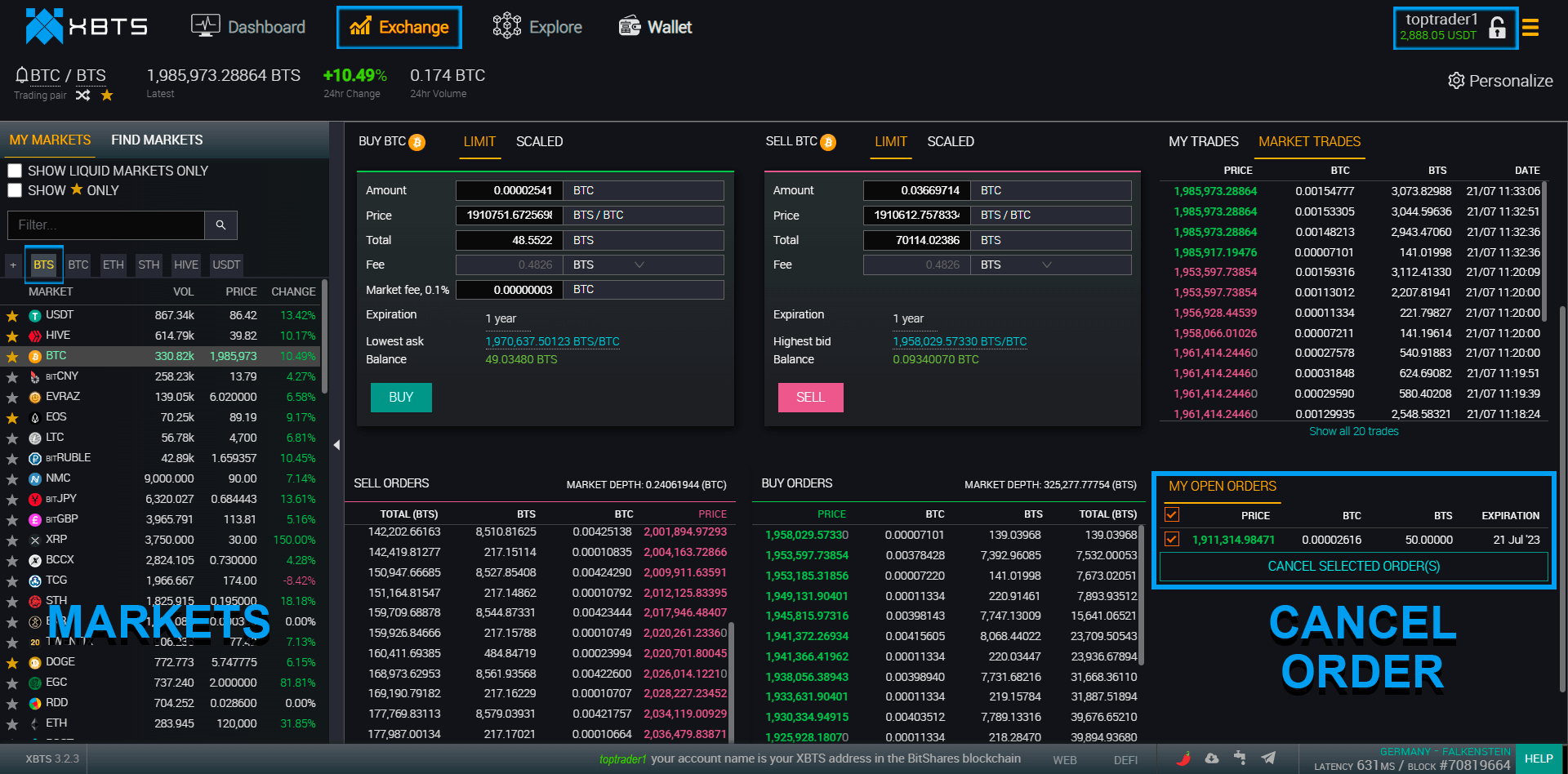Click the XBTS logo icon

click(x=44, y=26)
